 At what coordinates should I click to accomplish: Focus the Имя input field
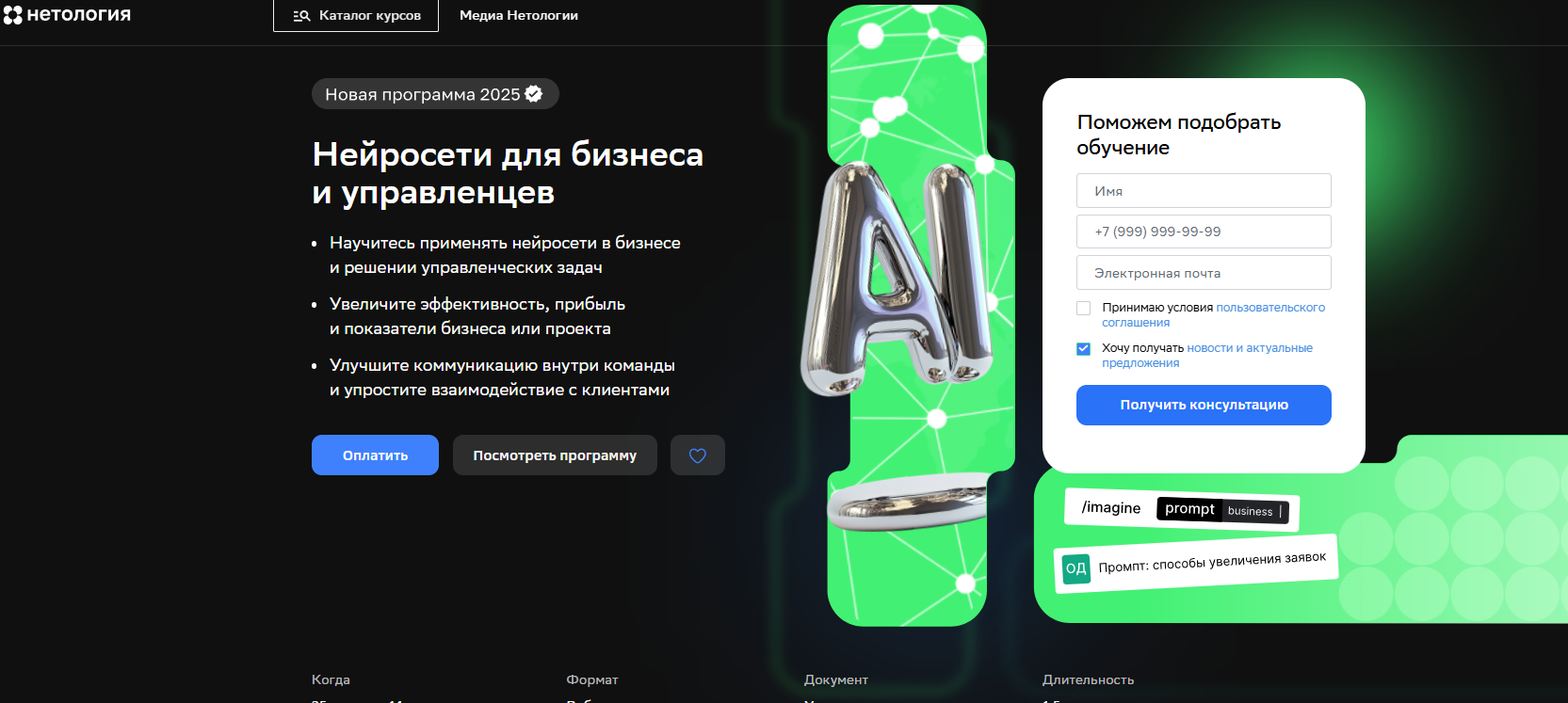coord(1204,191)
